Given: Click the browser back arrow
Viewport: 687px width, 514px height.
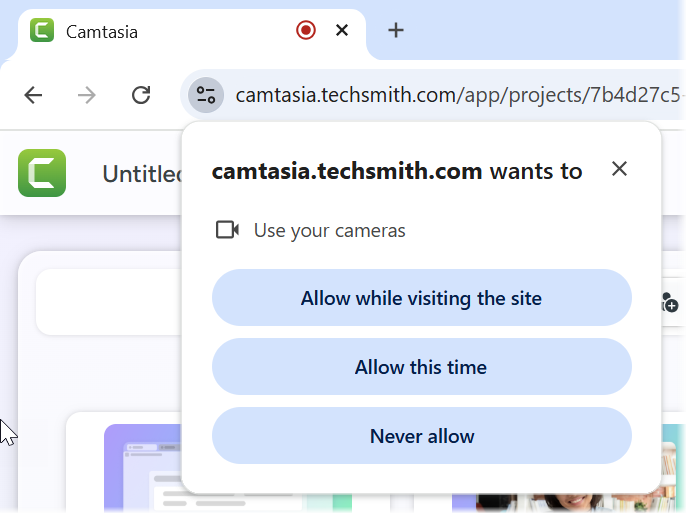Looking at the screenshot, I should tap(33, 95).
